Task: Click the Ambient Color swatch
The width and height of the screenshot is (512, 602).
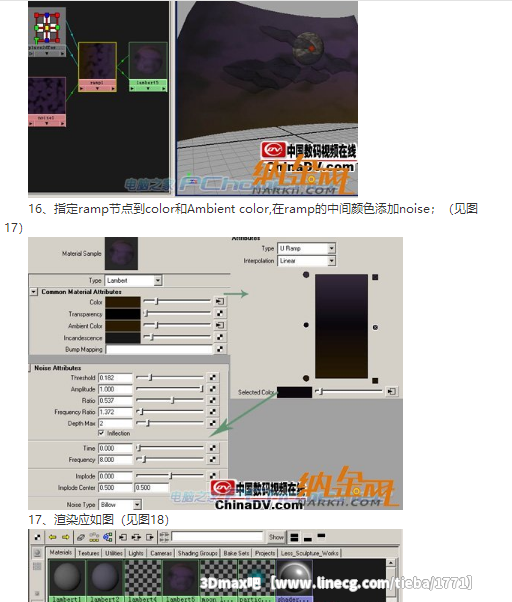Action: (123, 326)
